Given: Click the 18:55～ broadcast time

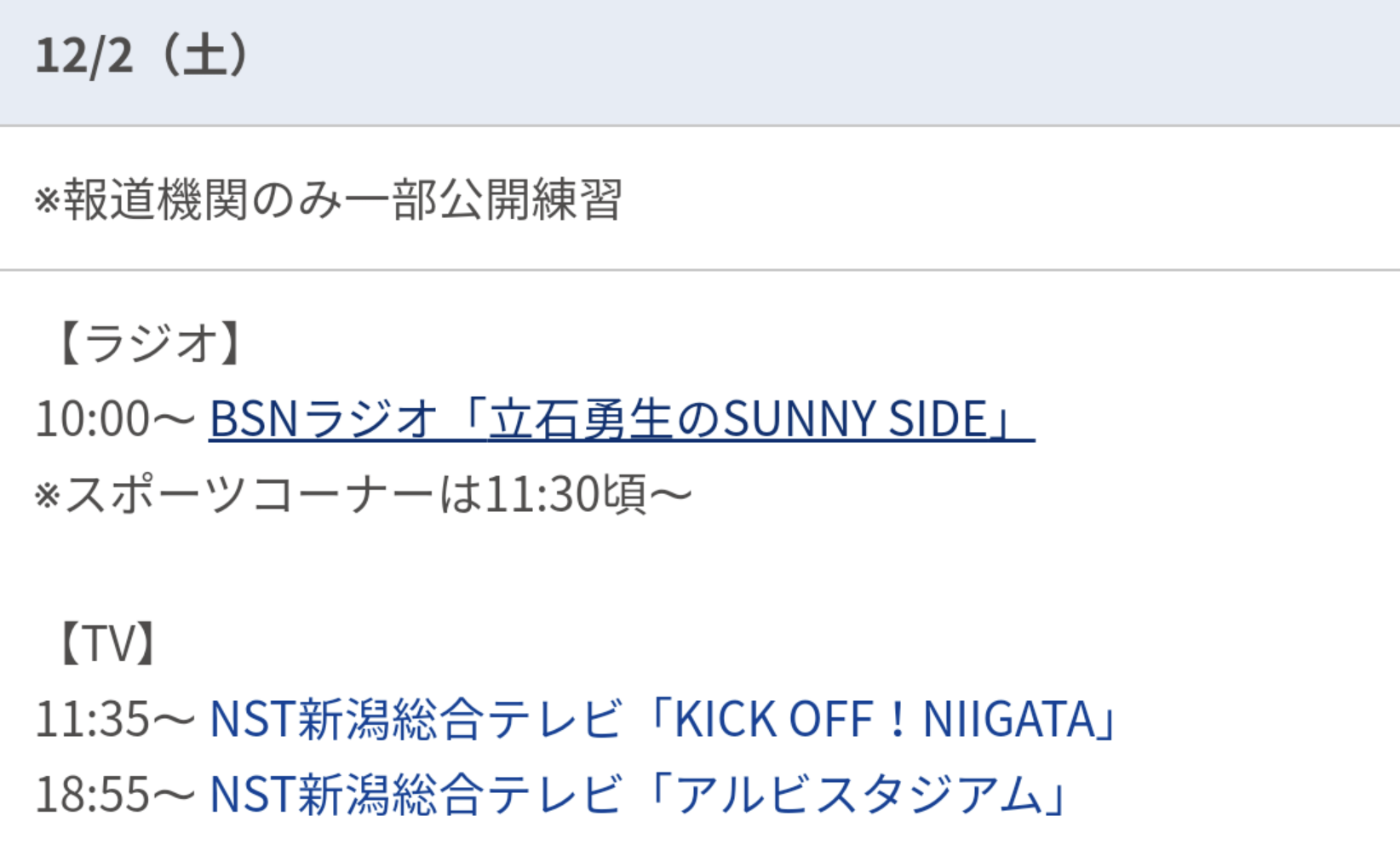Looking at the screenshot, I should [x=116, y=794].
